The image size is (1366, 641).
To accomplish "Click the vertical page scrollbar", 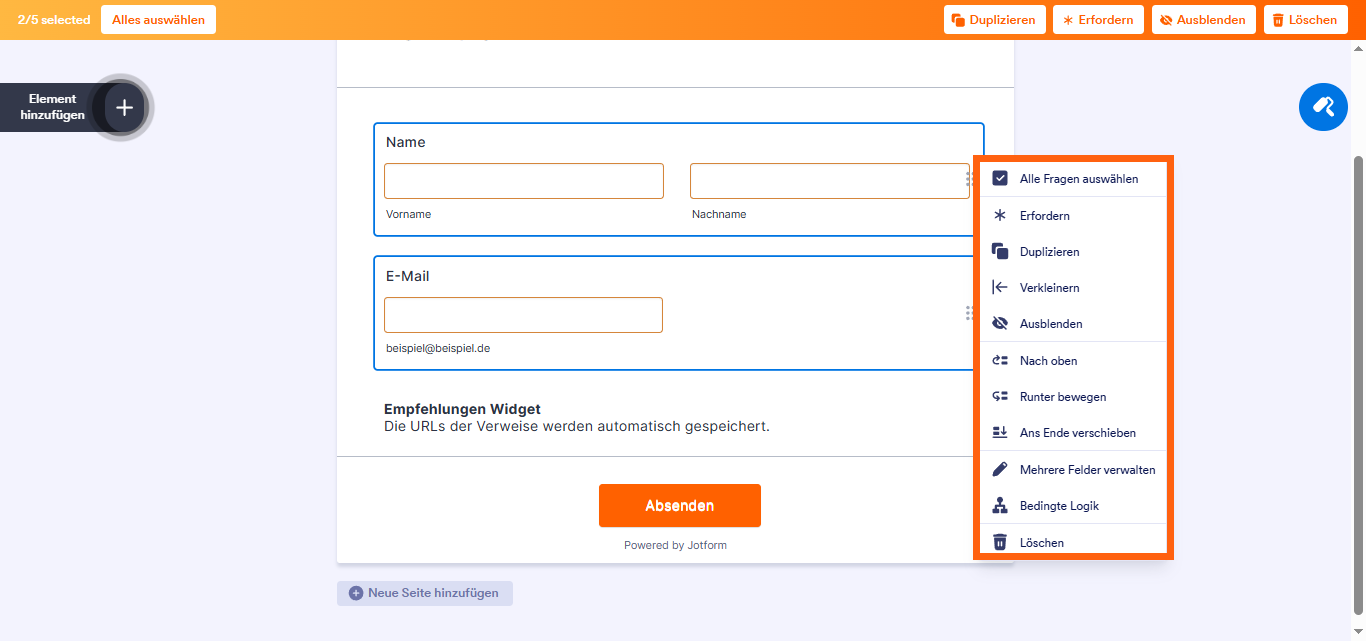I will (x=1357, y=380).
